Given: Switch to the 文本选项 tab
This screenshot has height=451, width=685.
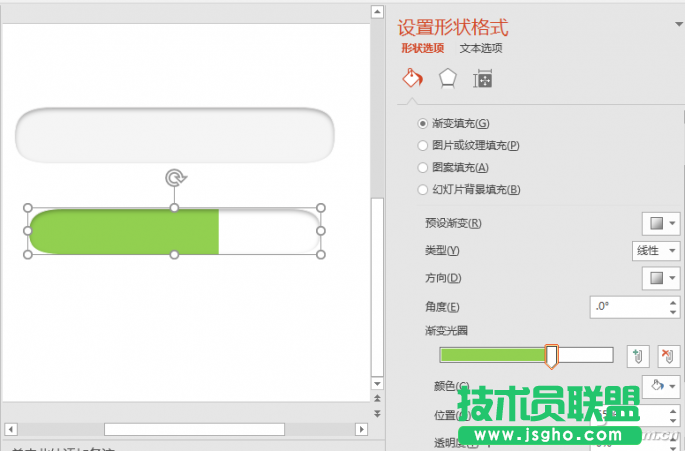Looking at the screenshot, I should [480, 48].
